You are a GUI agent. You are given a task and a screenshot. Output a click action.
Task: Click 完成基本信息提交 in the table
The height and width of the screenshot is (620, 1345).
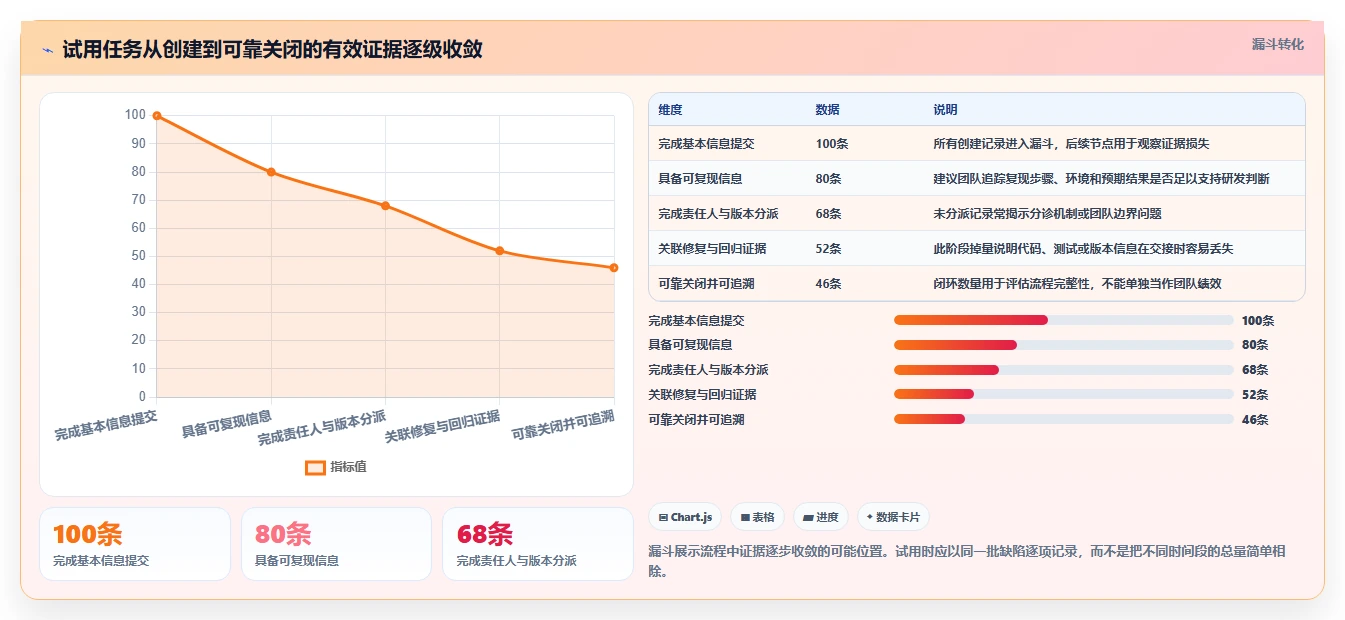point(706,144)
